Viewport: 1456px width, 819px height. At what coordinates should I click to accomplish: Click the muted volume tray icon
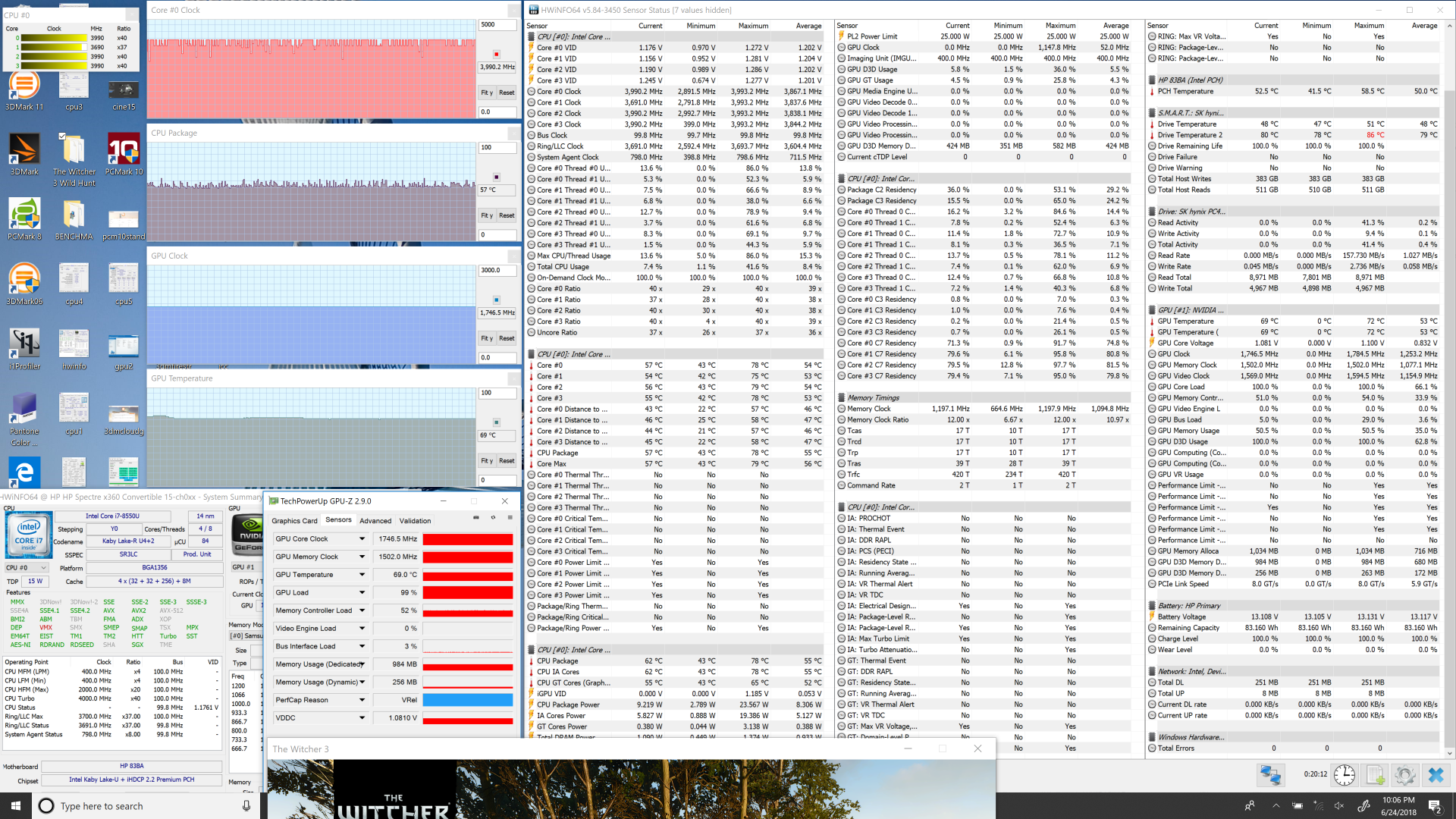[1339, 806]
